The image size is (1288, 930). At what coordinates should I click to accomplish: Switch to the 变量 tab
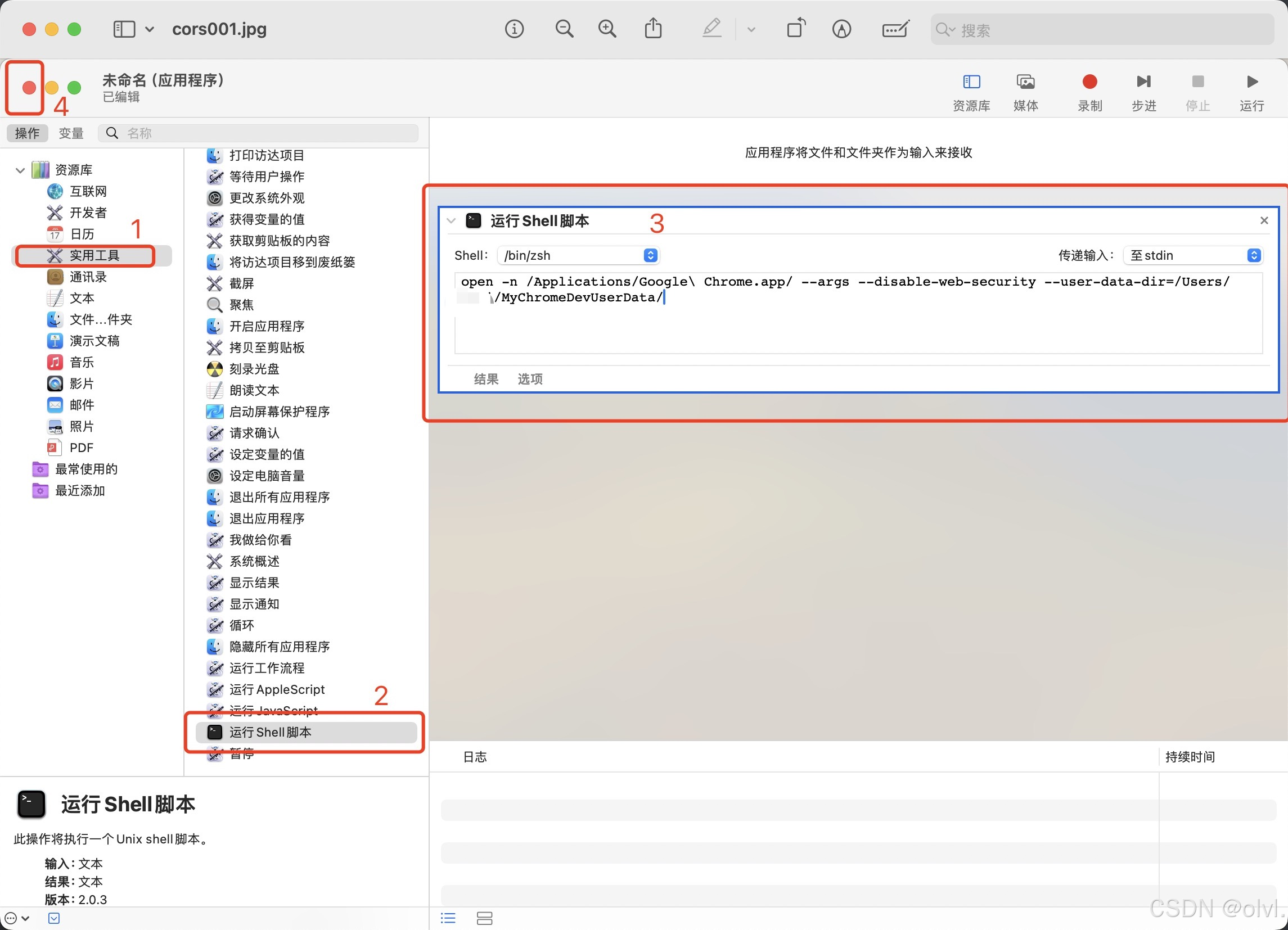(71, 133)
